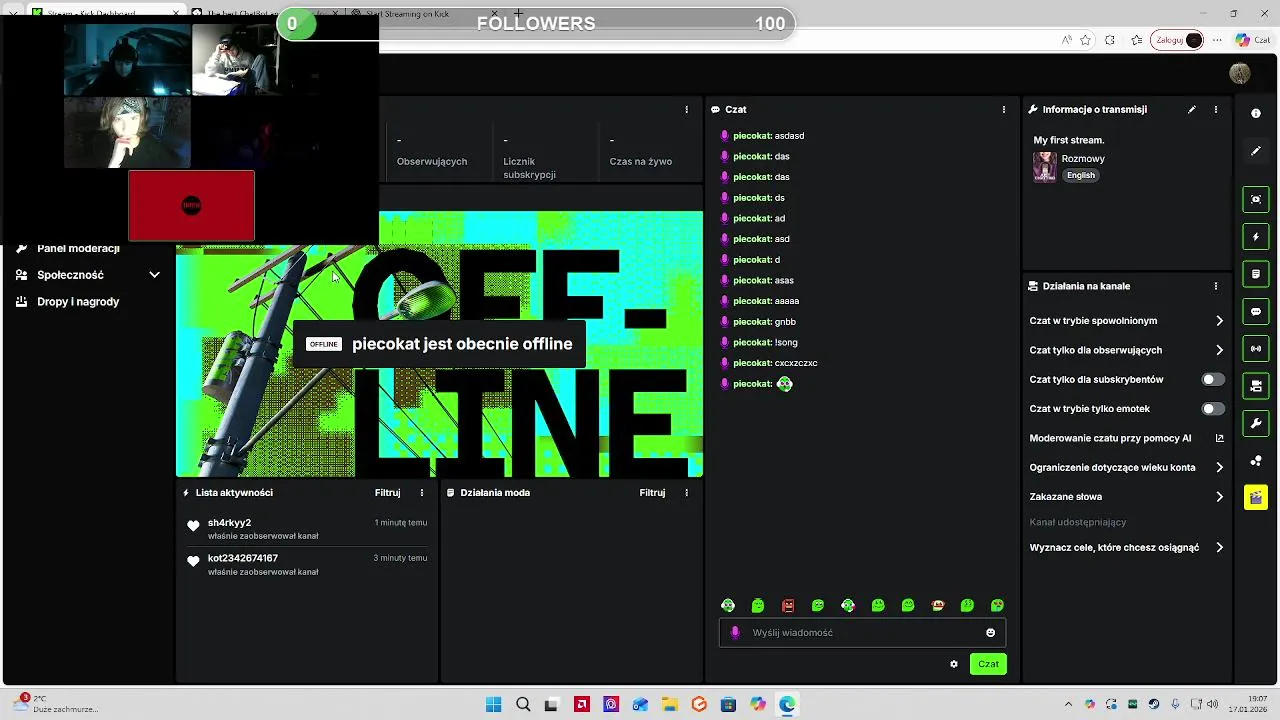The image size is (1280, 720).
Task: Click the user avatar at top right
Action: (1240, 73)
